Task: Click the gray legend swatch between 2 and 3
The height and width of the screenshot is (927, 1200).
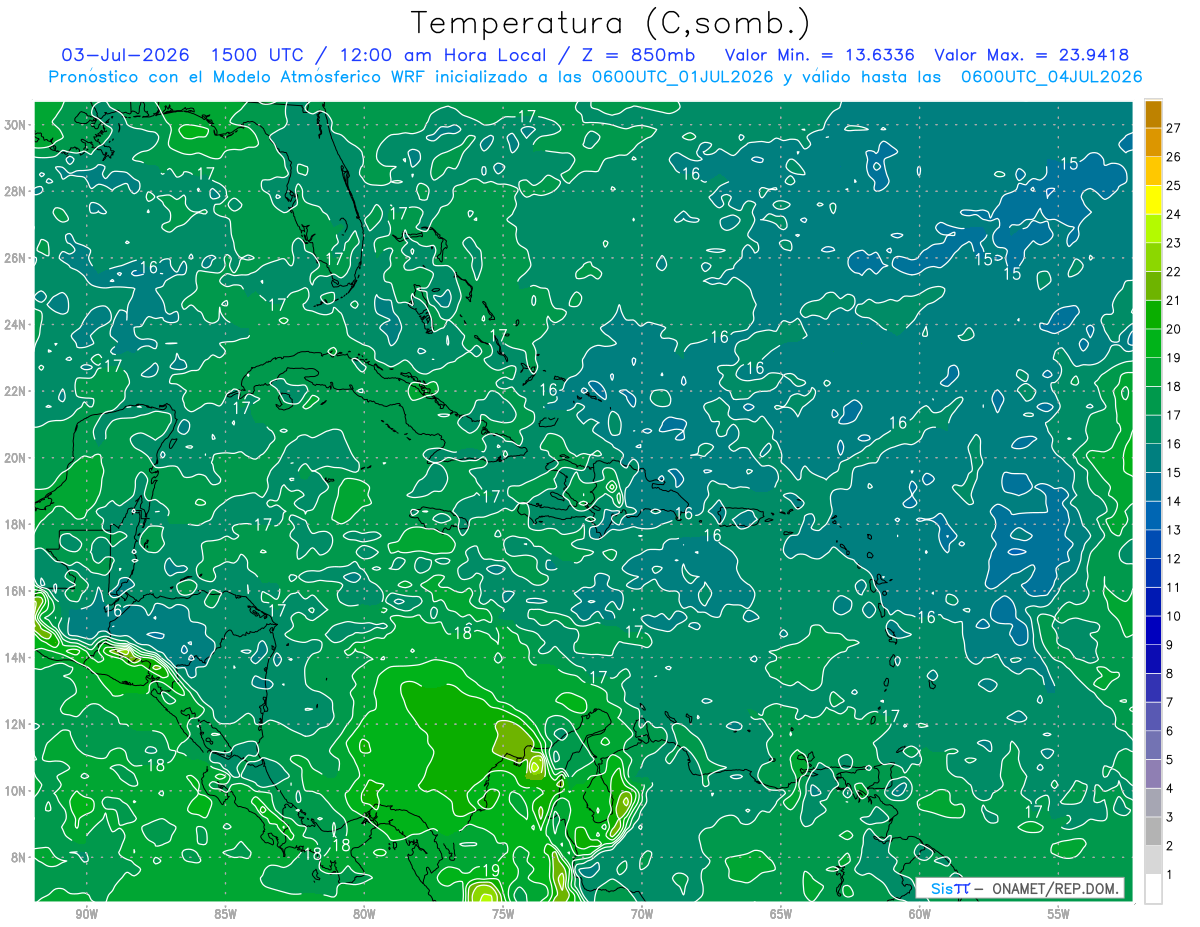Action: click(x=1154, y=832)
